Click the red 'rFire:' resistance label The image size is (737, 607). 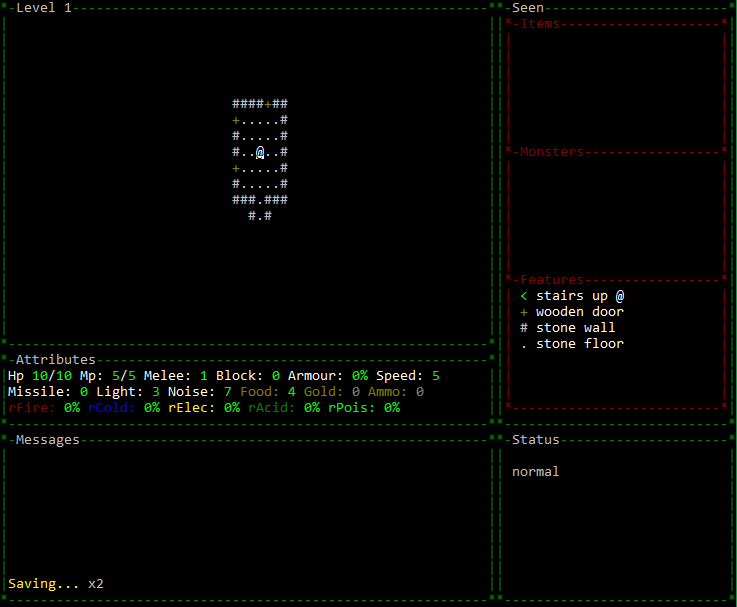click(x=31, y=408)
